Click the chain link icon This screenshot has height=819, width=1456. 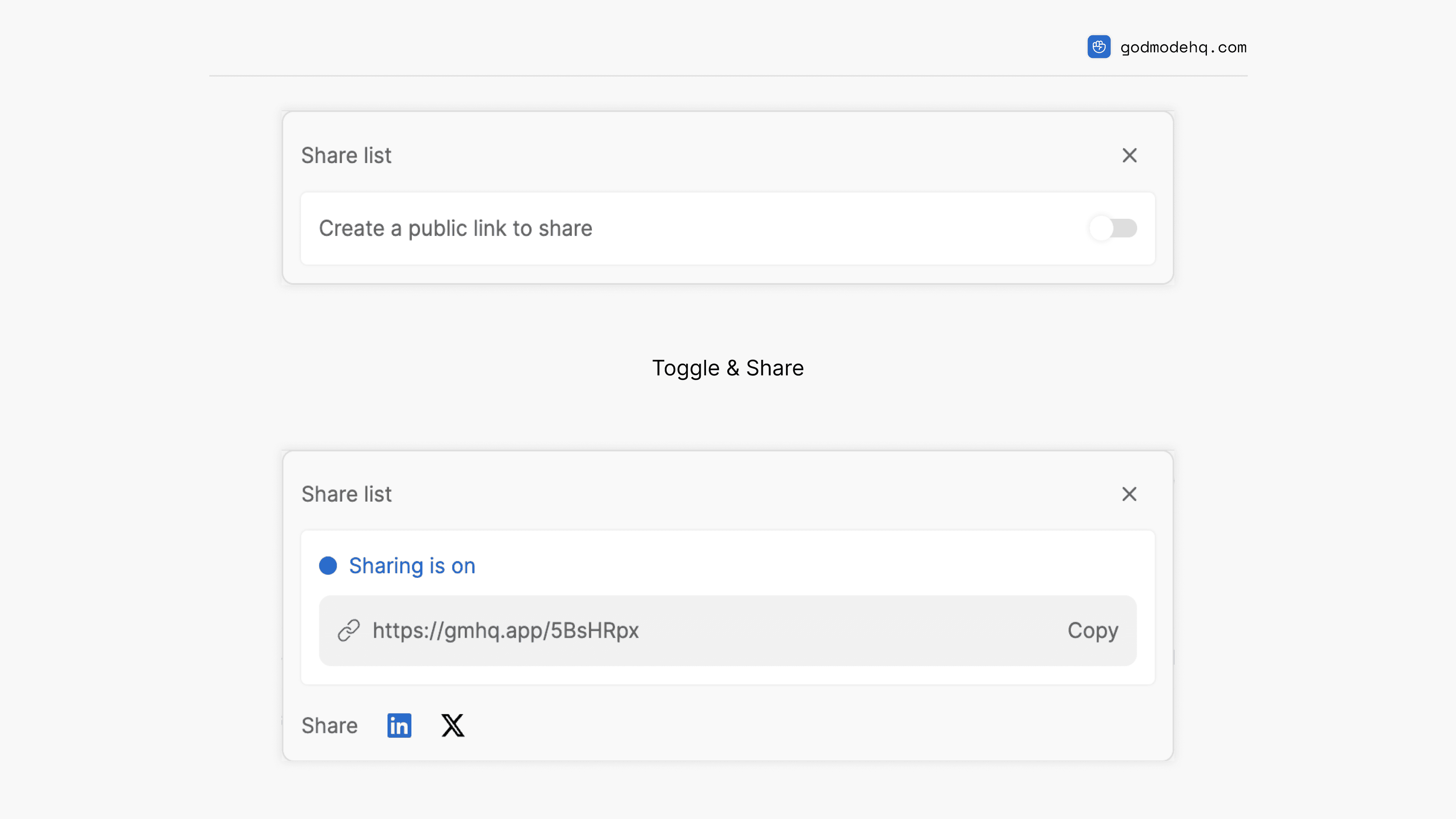click(349, 630)
